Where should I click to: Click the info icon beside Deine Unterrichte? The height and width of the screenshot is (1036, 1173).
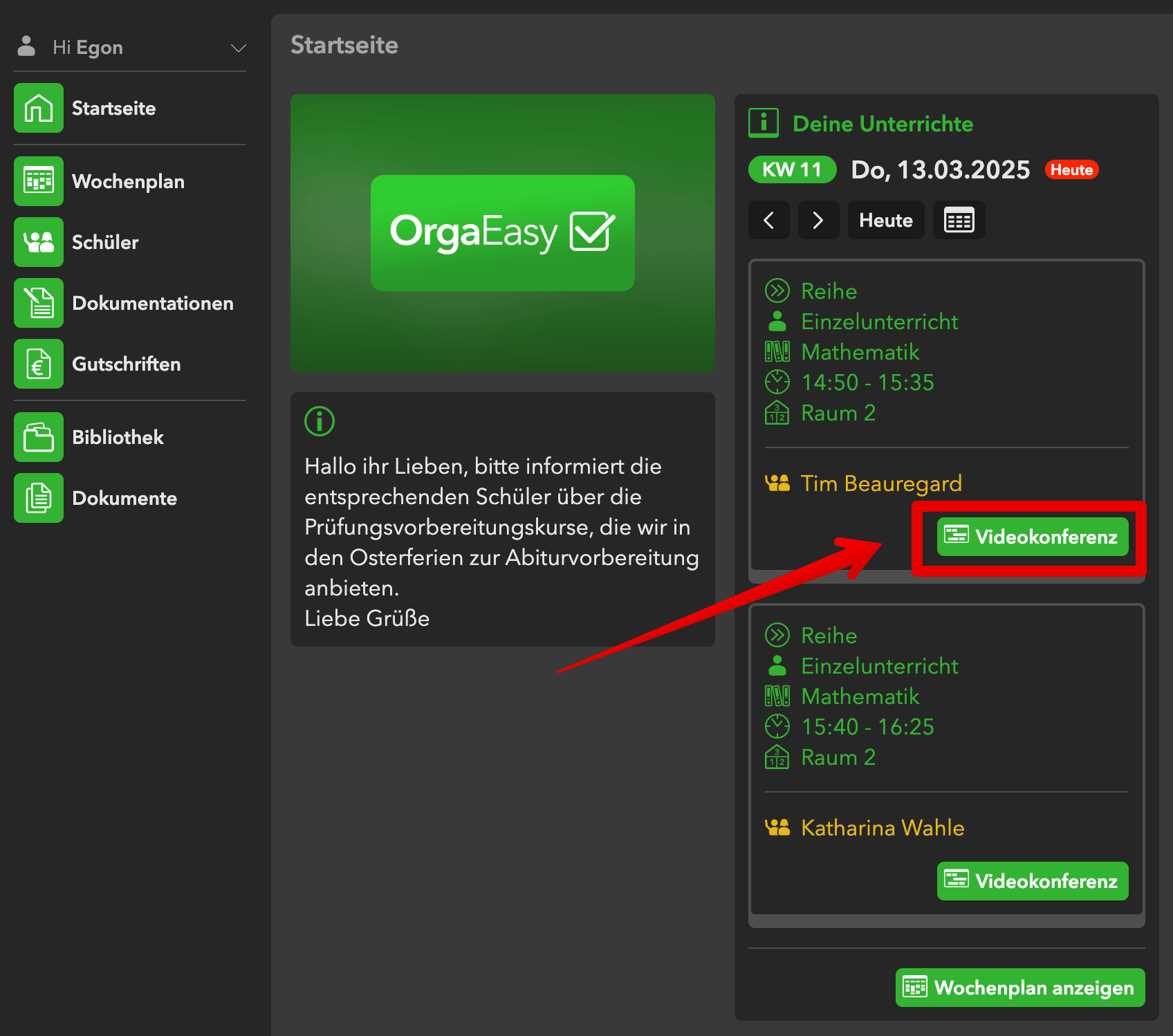coord(764,123)
